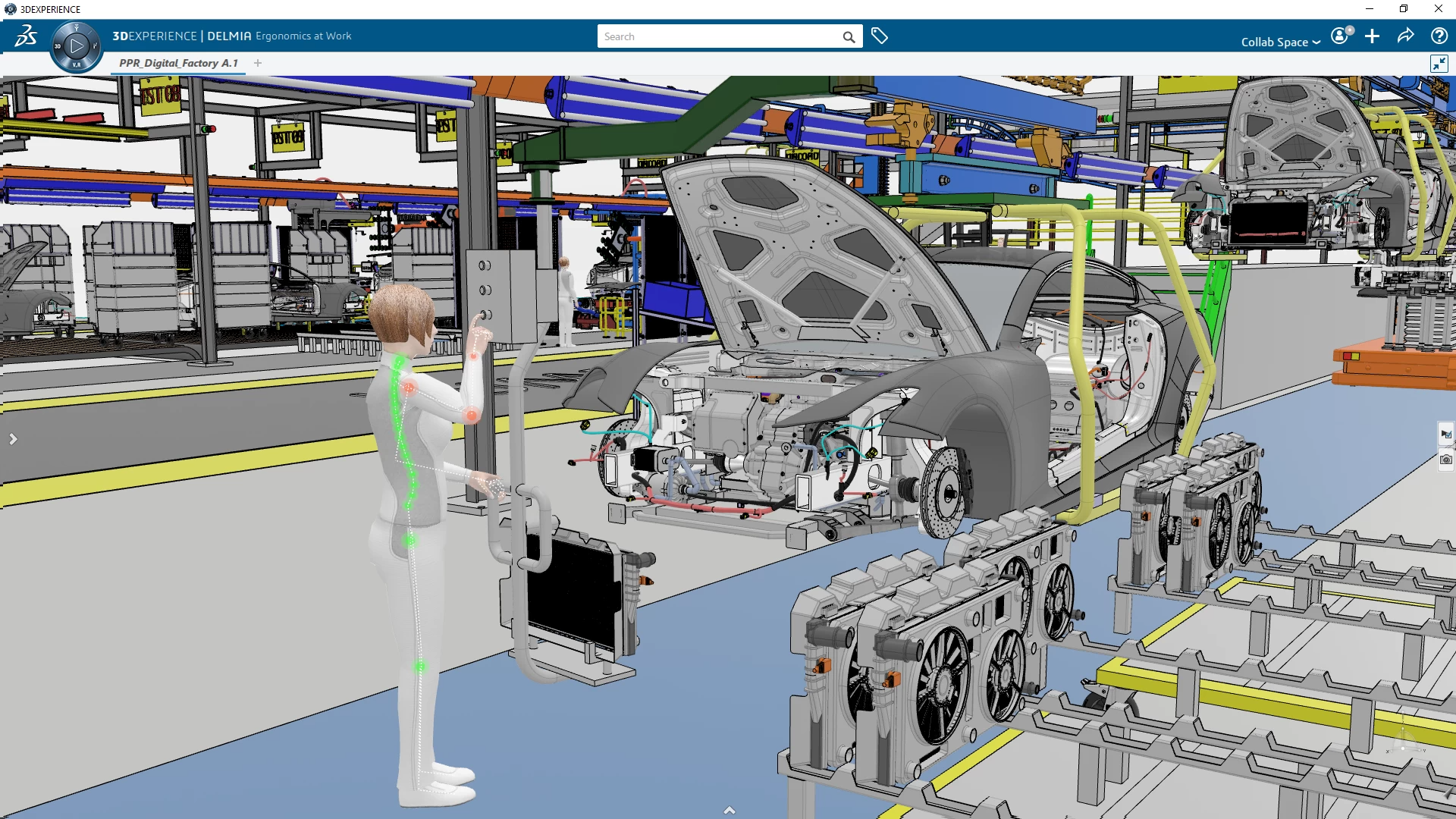This screenshot has width=1456, height=819.
Task: Click the plus Add content icon
Action: (x=1372, y=36)
